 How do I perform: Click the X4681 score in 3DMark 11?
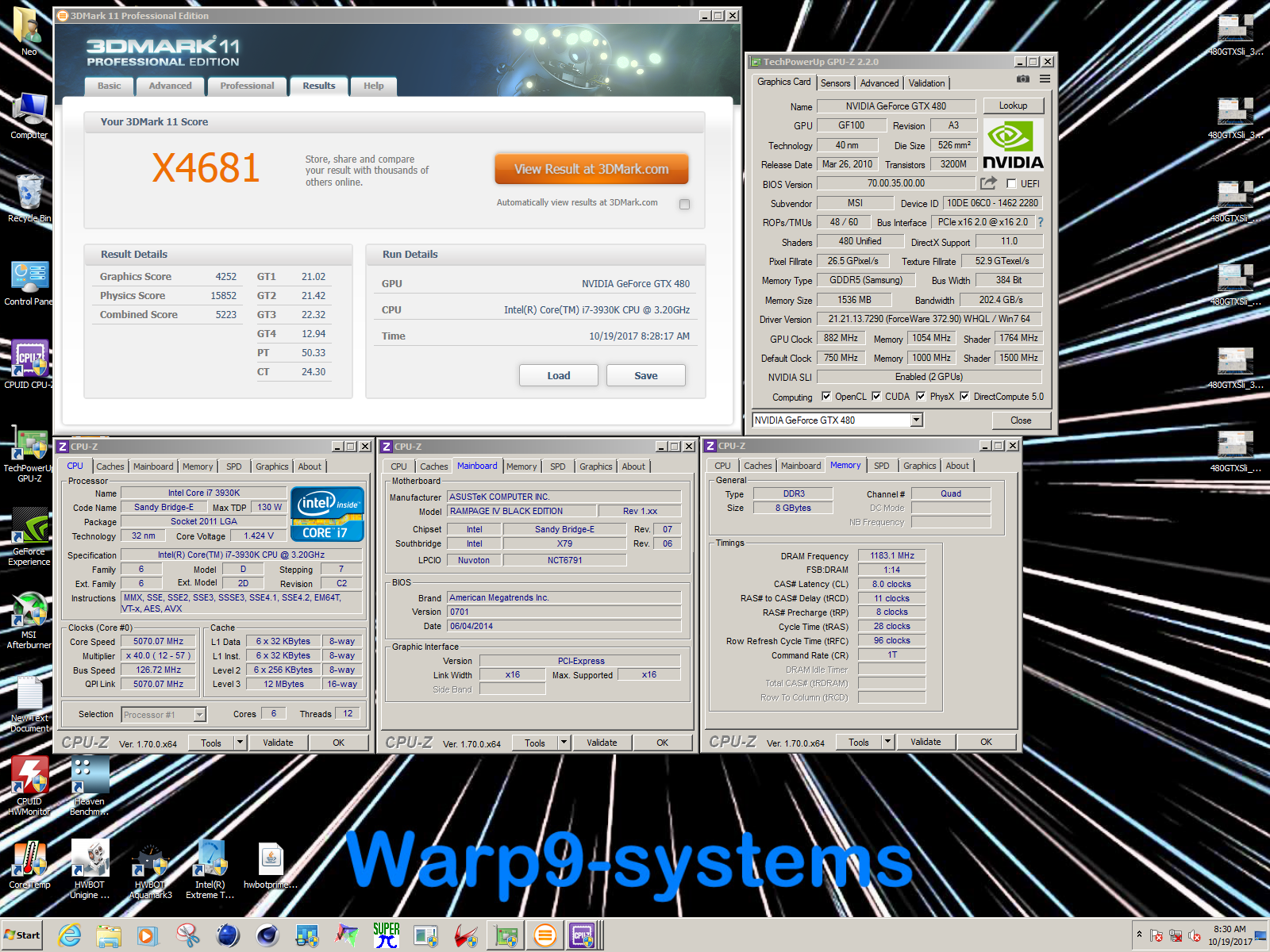[x=206, y=167]
